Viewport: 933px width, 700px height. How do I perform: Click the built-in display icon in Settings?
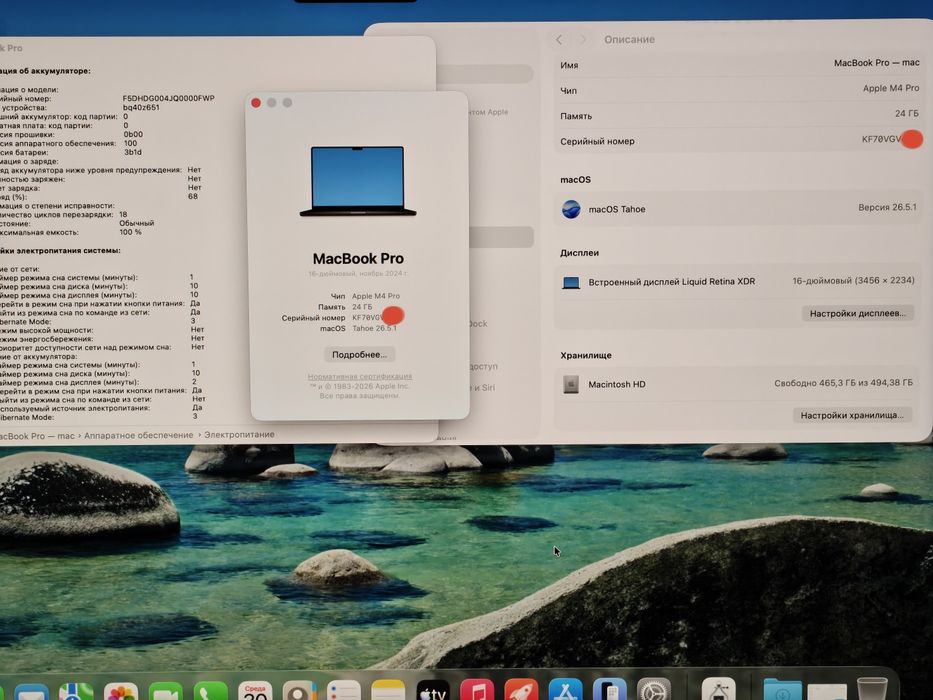click(571, 282)
